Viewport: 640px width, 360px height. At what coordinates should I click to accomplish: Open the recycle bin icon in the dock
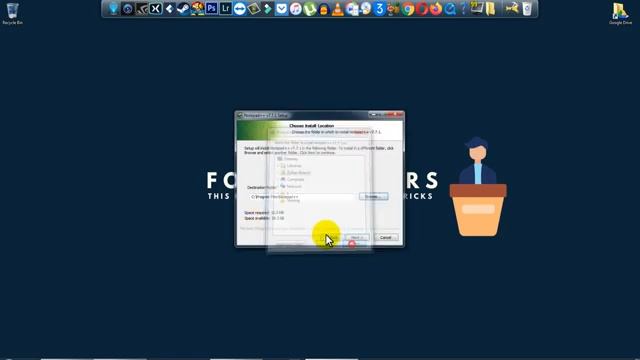click(527, 9)
